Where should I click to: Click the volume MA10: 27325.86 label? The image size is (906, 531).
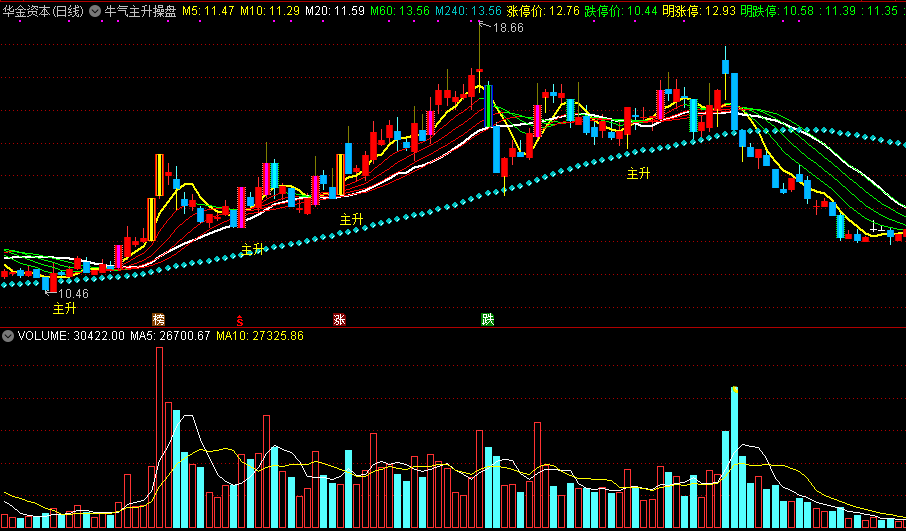coord(260,336)
